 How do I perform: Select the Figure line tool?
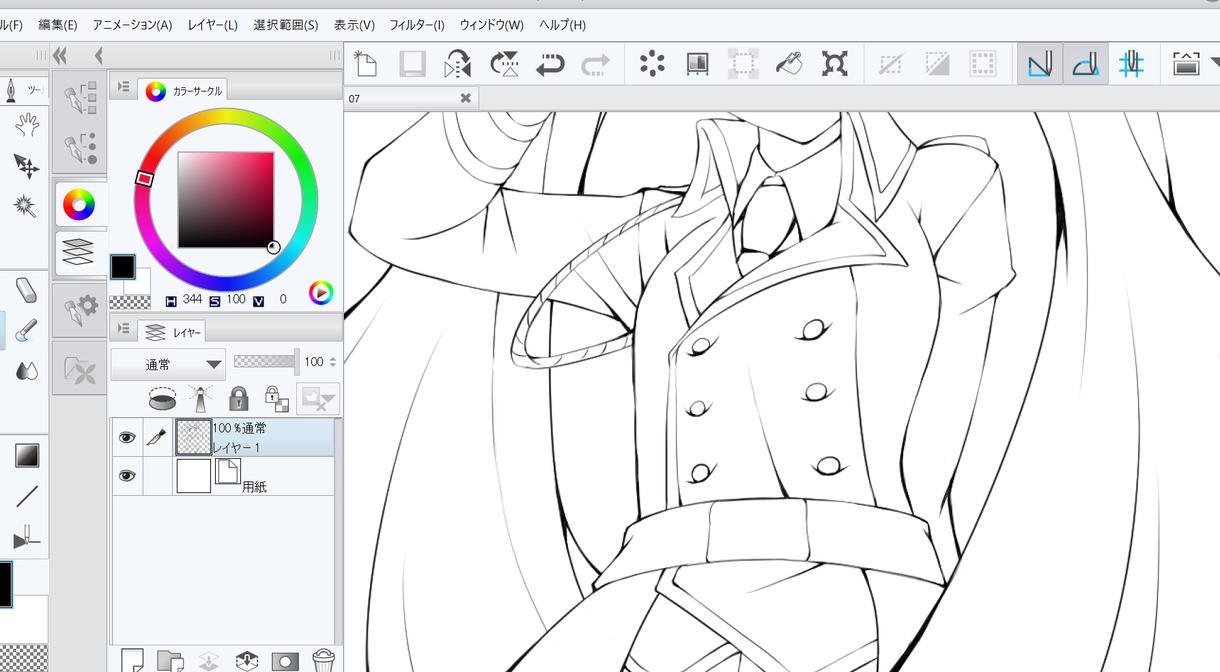(27, 496)
